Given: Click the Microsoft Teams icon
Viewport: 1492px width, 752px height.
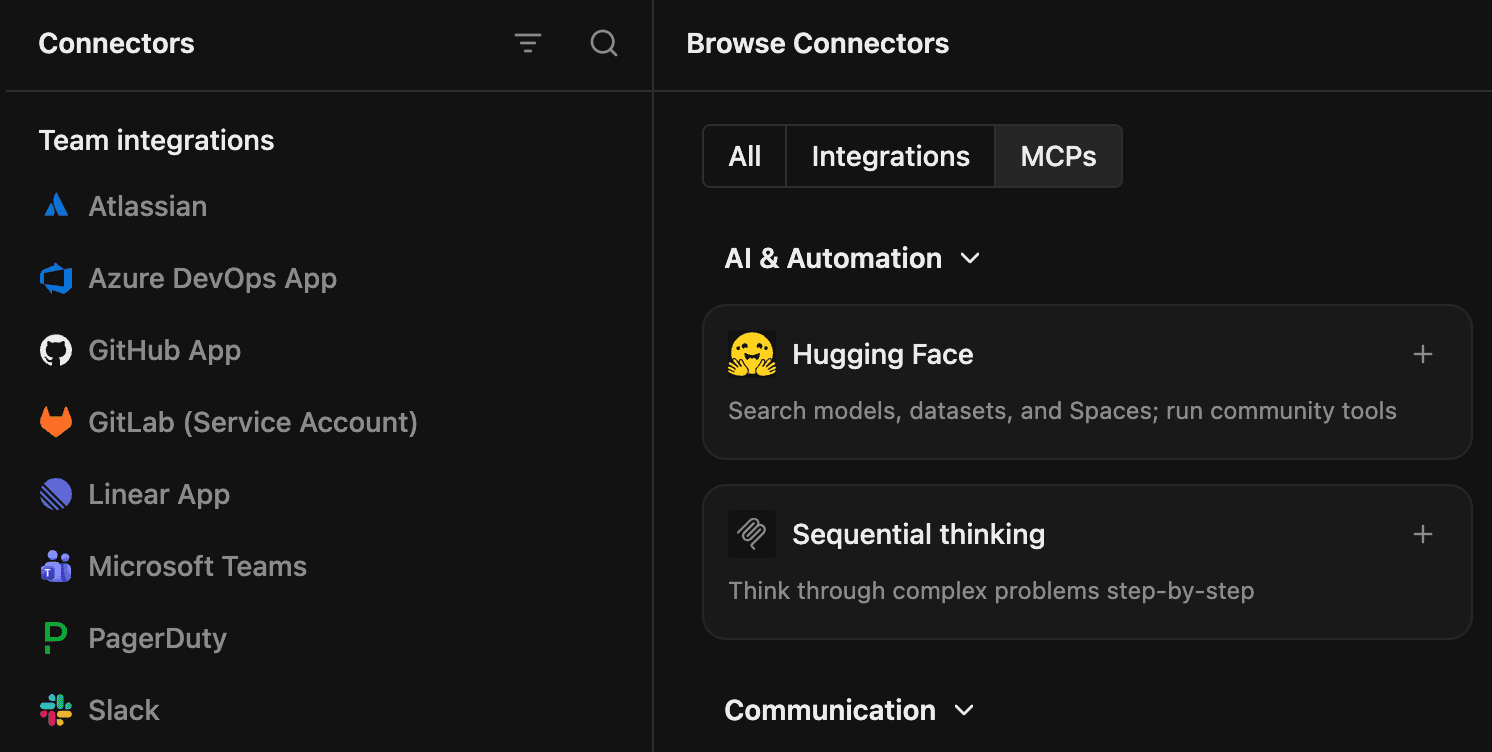Looking at the screenshot, I should pos(56,566).
